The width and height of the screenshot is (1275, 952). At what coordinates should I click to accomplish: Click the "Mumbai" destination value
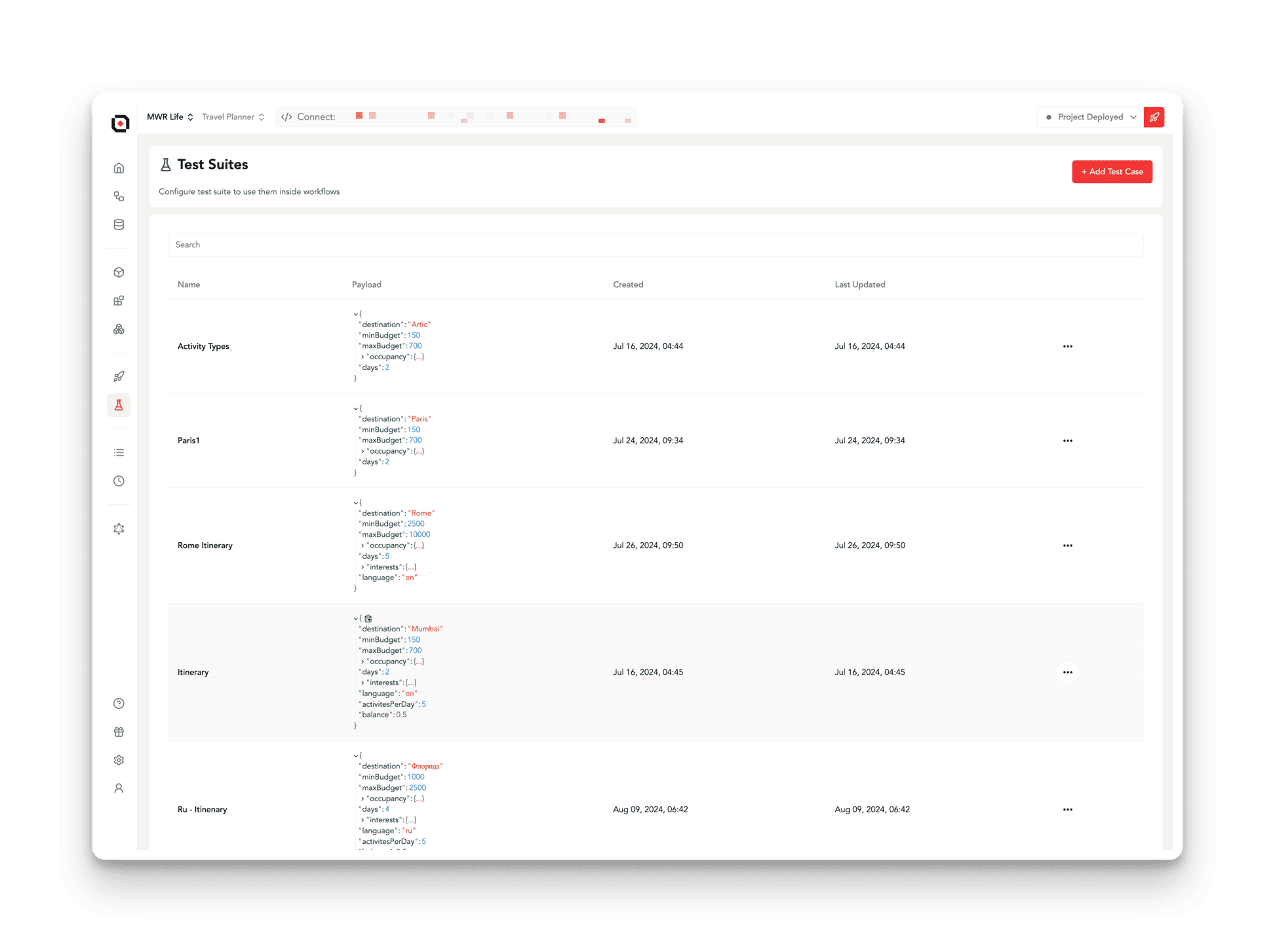coord(425,629)
